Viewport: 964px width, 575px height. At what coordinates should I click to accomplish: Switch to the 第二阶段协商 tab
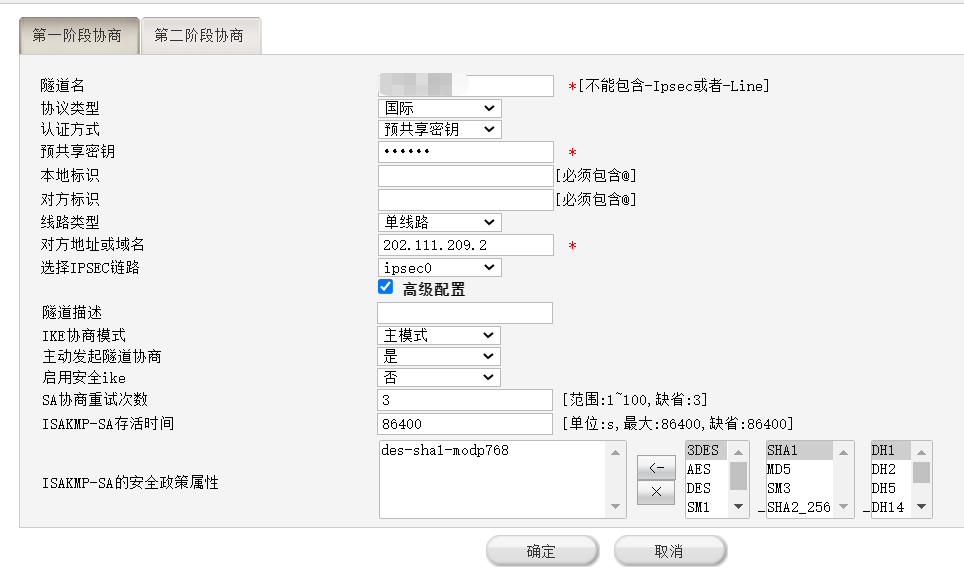[199, 36]
